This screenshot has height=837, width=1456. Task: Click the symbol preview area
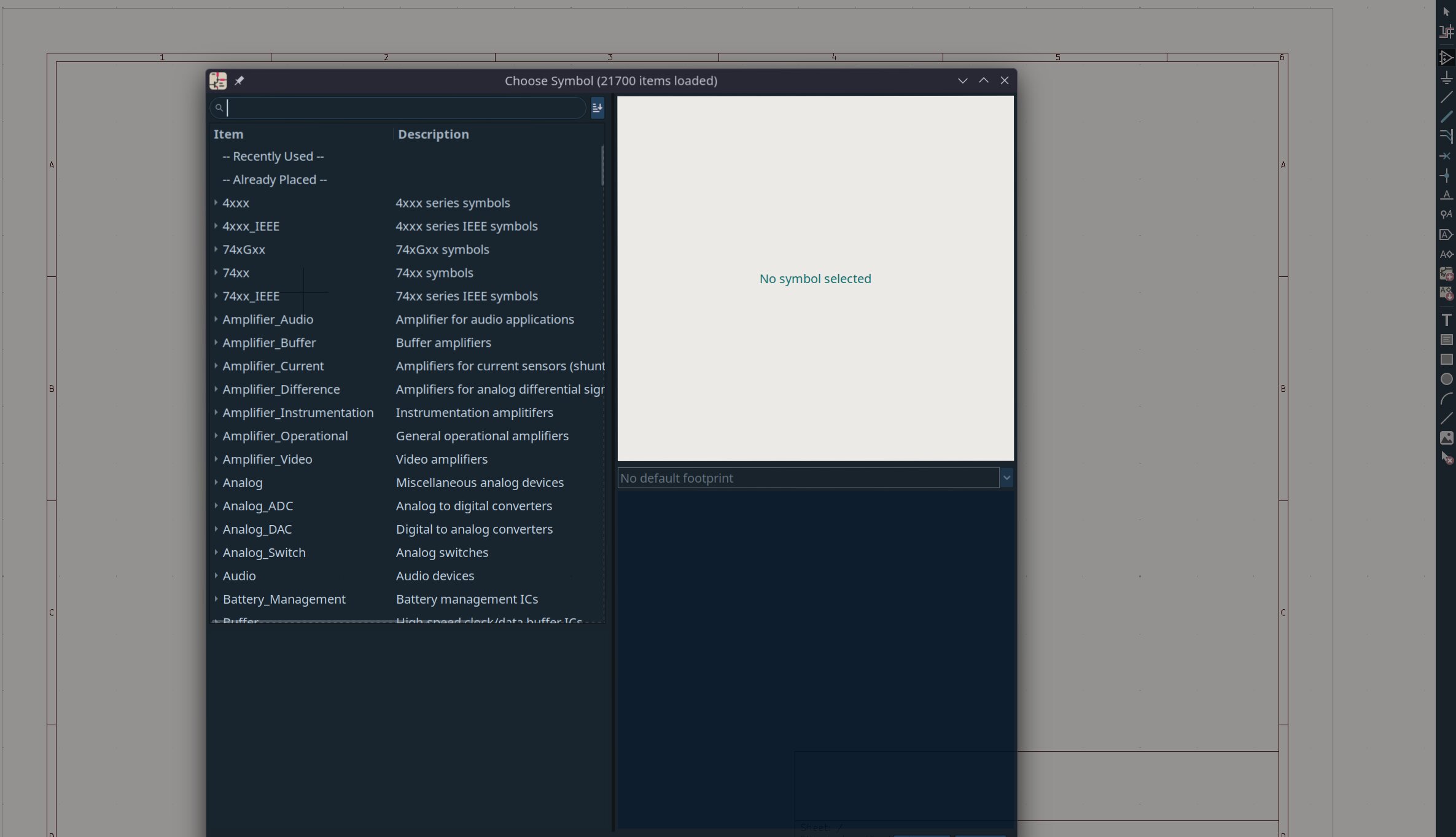coord(816,278)
